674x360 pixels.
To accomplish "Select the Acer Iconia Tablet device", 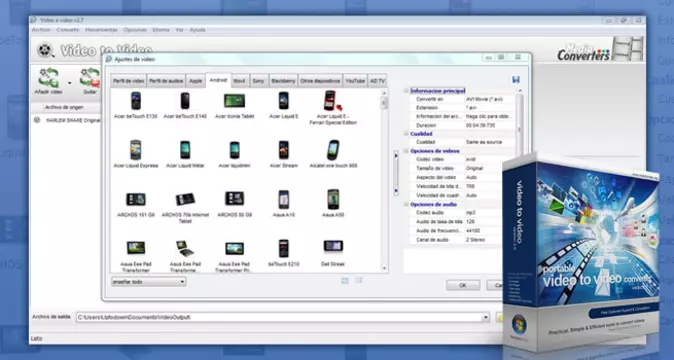I will point(234,105).
